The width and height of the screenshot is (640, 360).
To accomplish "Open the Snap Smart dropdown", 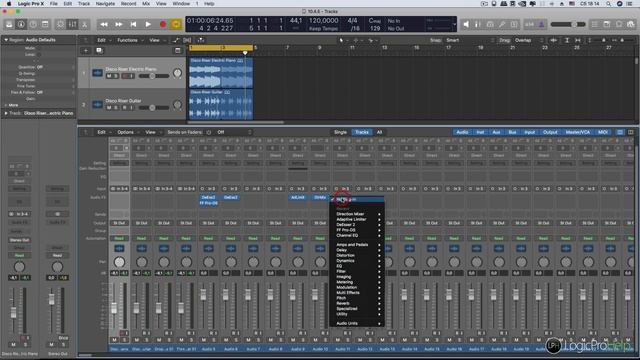I will (x=469, y=40).
